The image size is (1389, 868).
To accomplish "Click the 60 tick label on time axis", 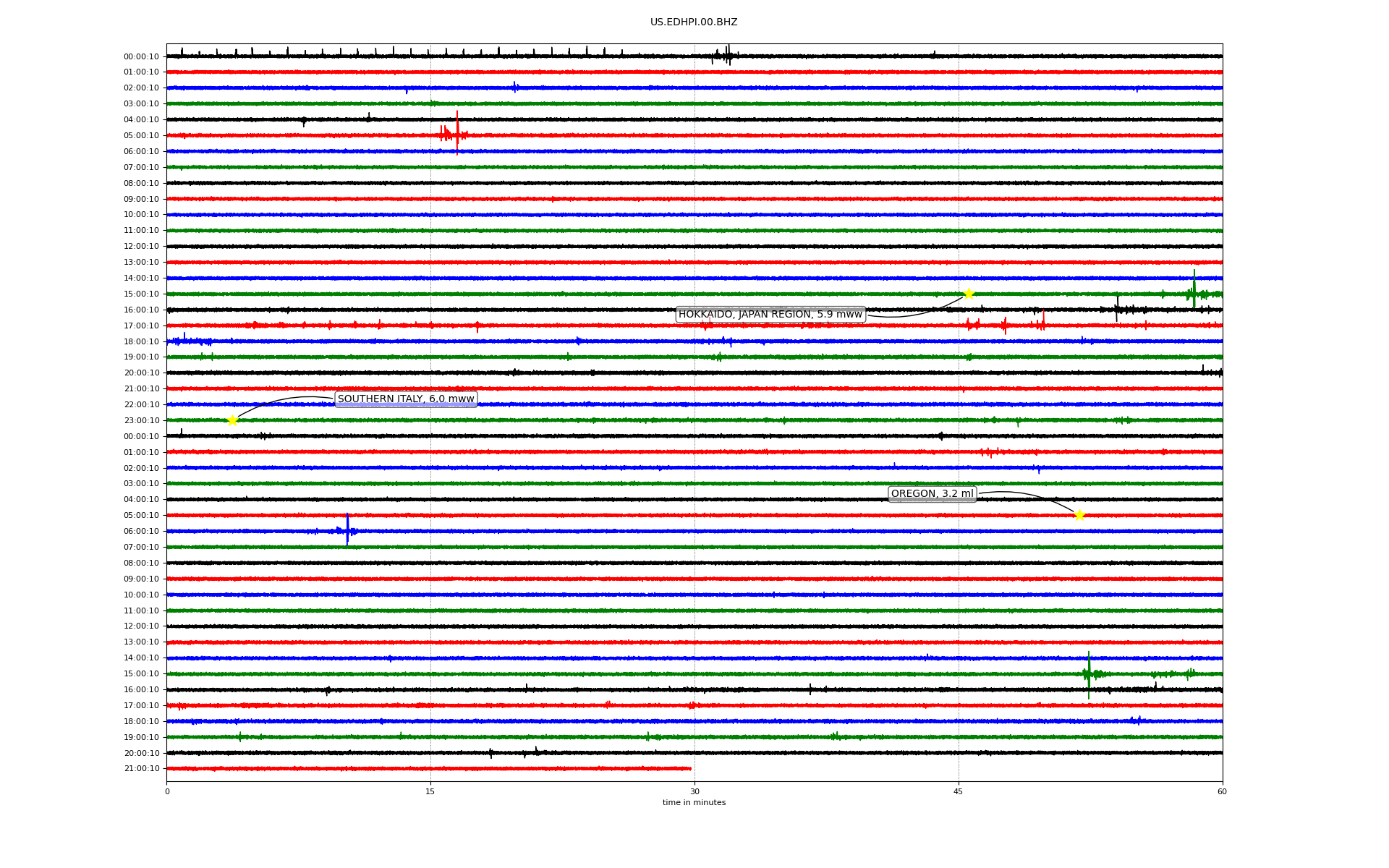I will (x=1222, y=791).
